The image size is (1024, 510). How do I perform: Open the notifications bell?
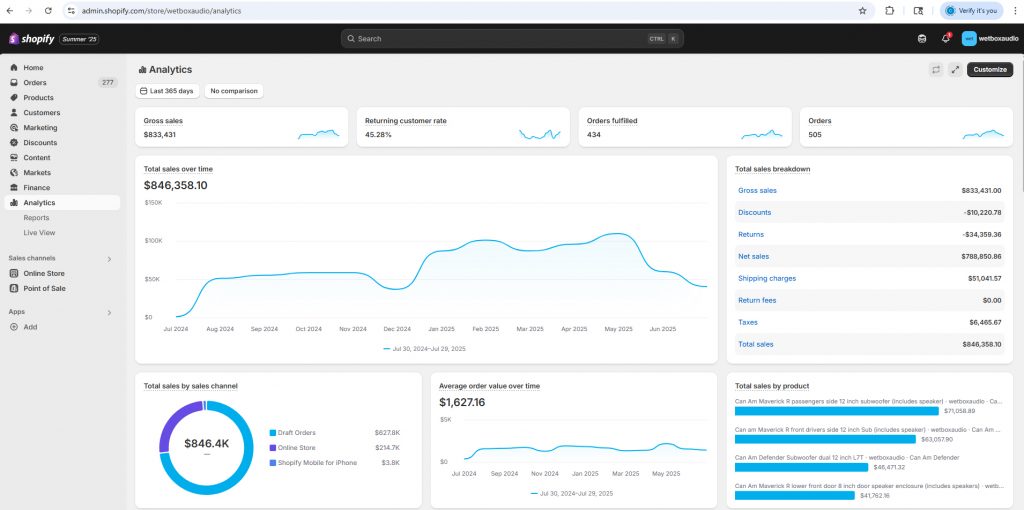[945, 39]
